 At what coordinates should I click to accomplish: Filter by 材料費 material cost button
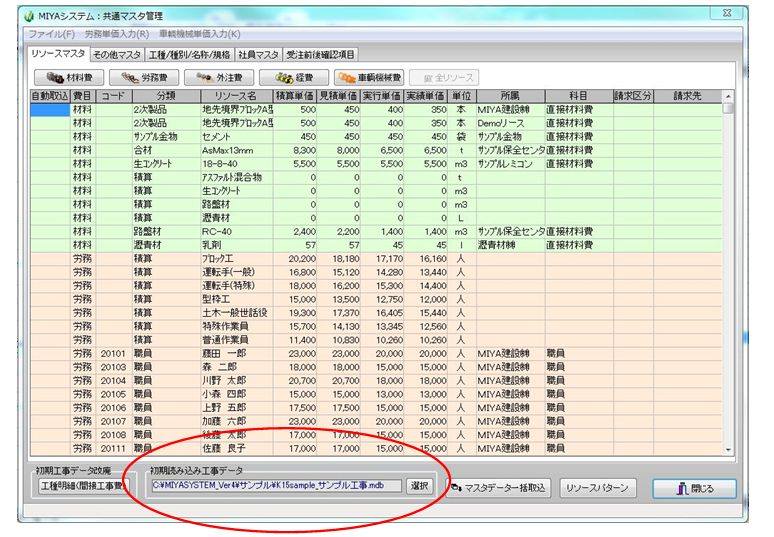(x=69, y=77)
